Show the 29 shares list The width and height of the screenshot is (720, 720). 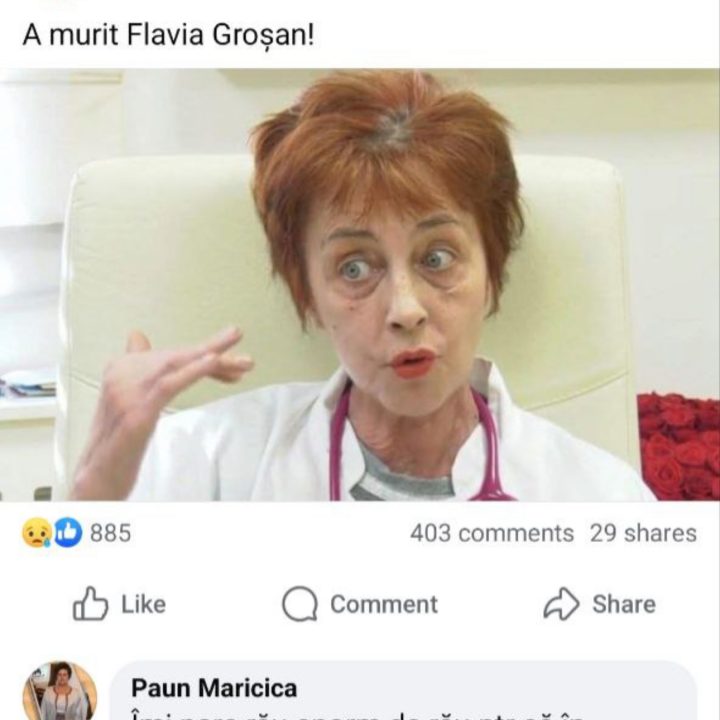pyautogui.click(x=642, y=534)
